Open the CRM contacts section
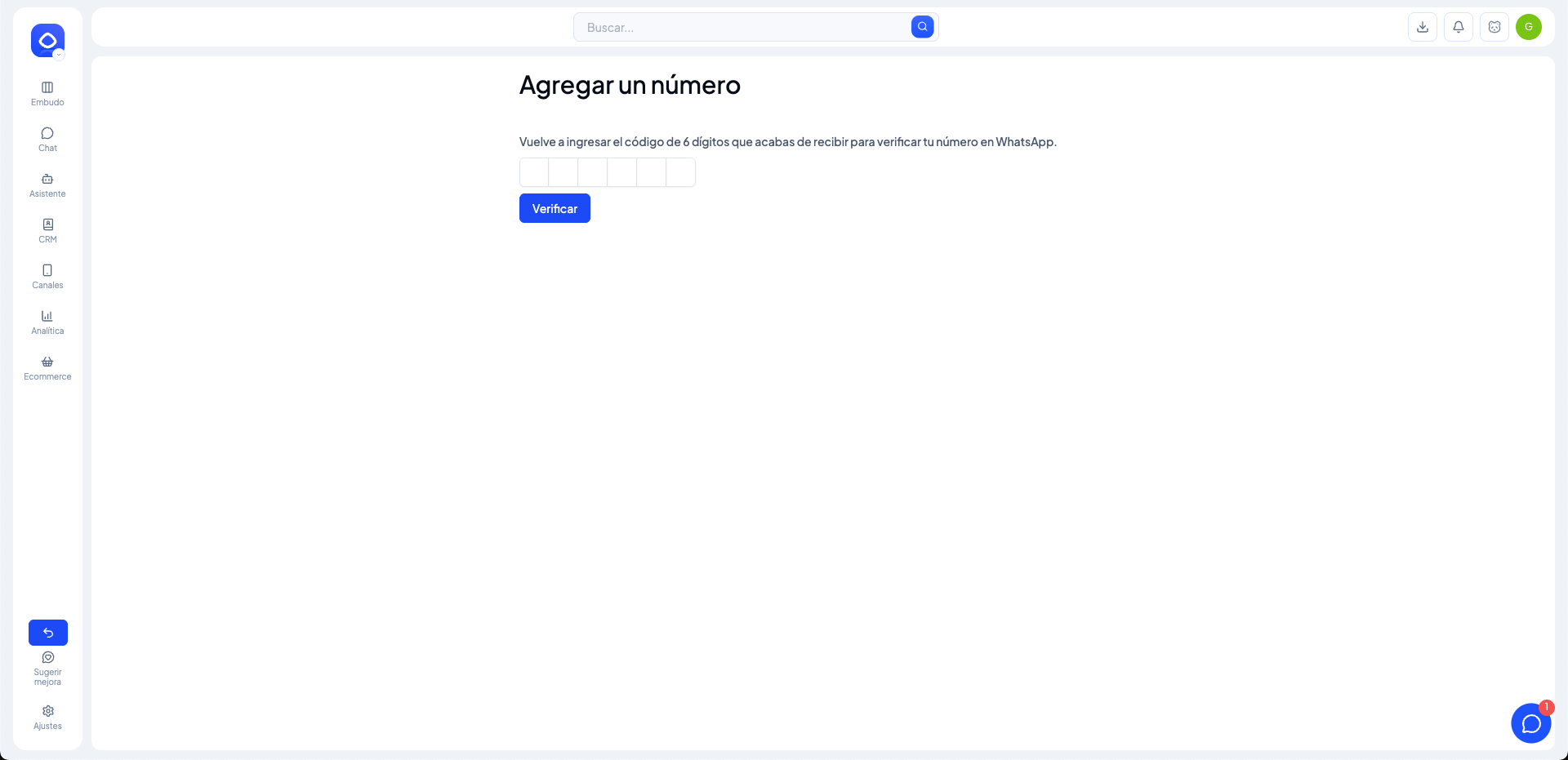The height and width of the screenshot is (760, 1568). point(47,230)
